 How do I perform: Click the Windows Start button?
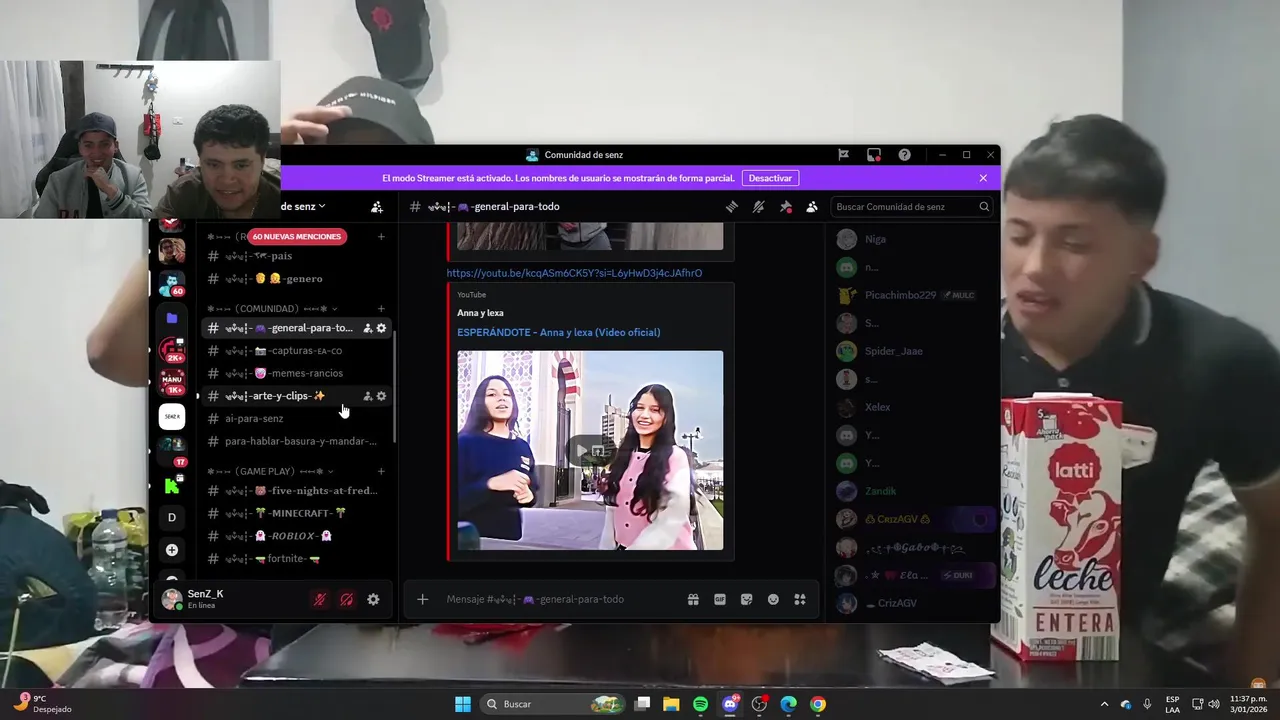[463, 704]
